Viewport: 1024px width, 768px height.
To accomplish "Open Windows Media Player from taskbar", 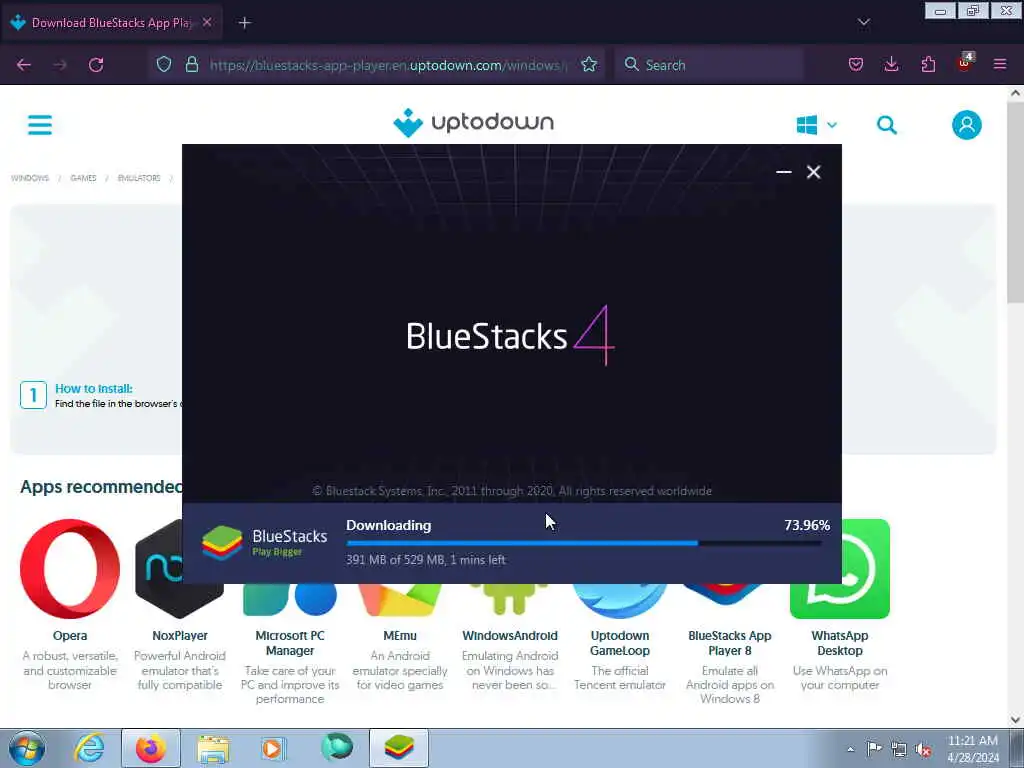I will 273,748.
